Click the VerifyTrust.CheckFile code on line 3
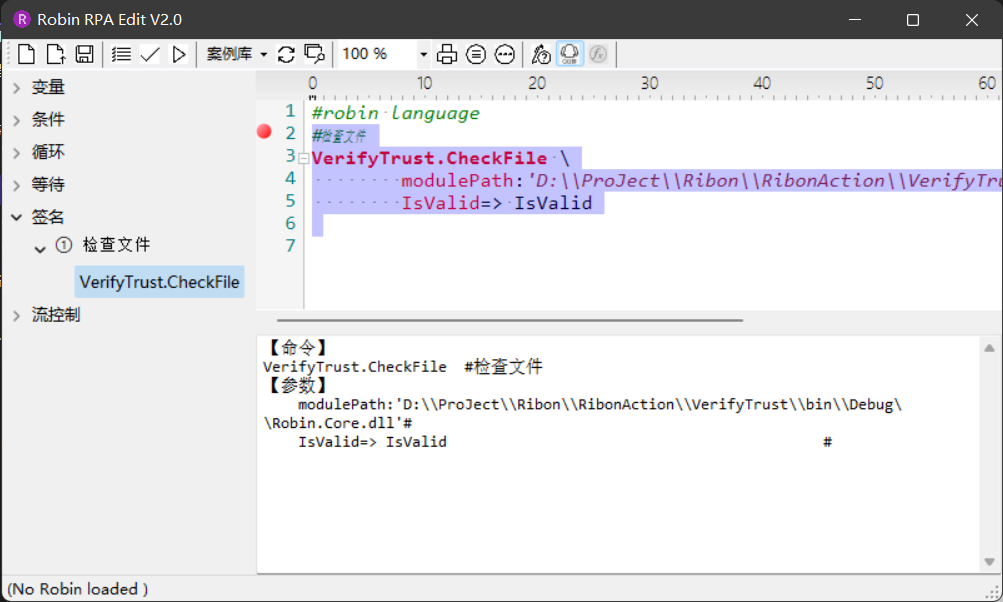1003x602 pixels. [x=429, y=158]
